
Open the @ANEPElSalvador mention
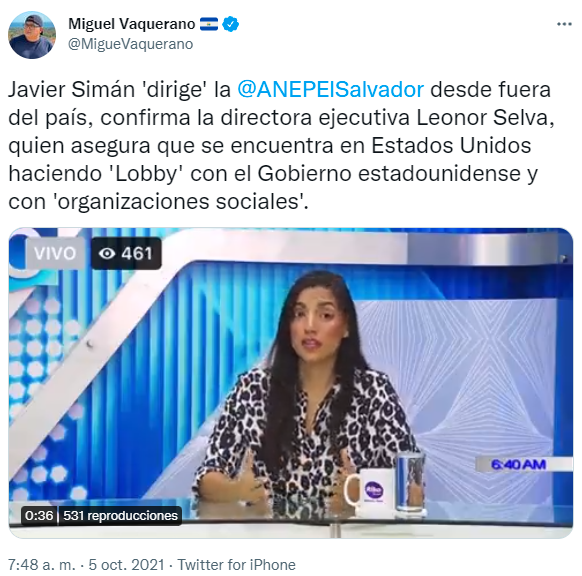point(330,90)
